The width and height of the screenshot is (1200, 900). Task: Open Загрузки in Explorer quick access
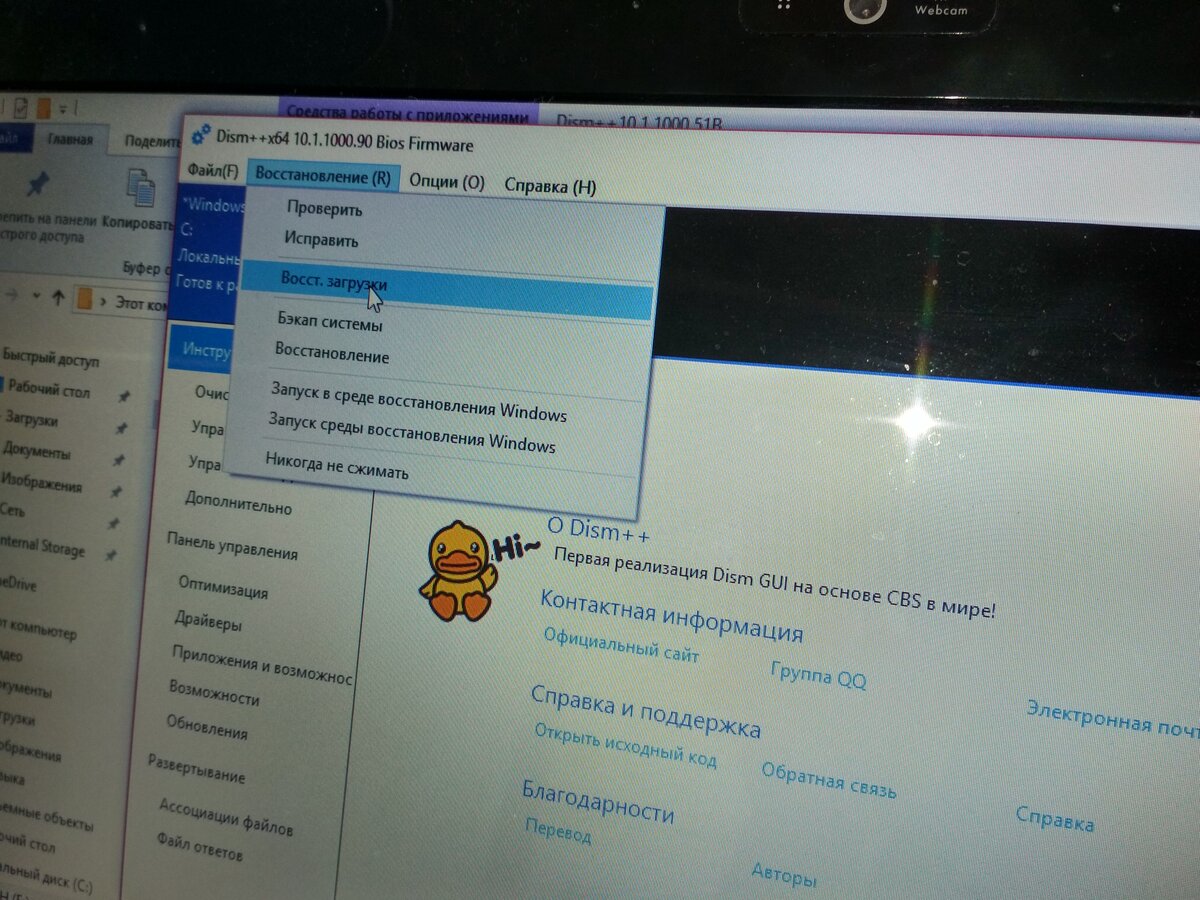coord(30,419)
